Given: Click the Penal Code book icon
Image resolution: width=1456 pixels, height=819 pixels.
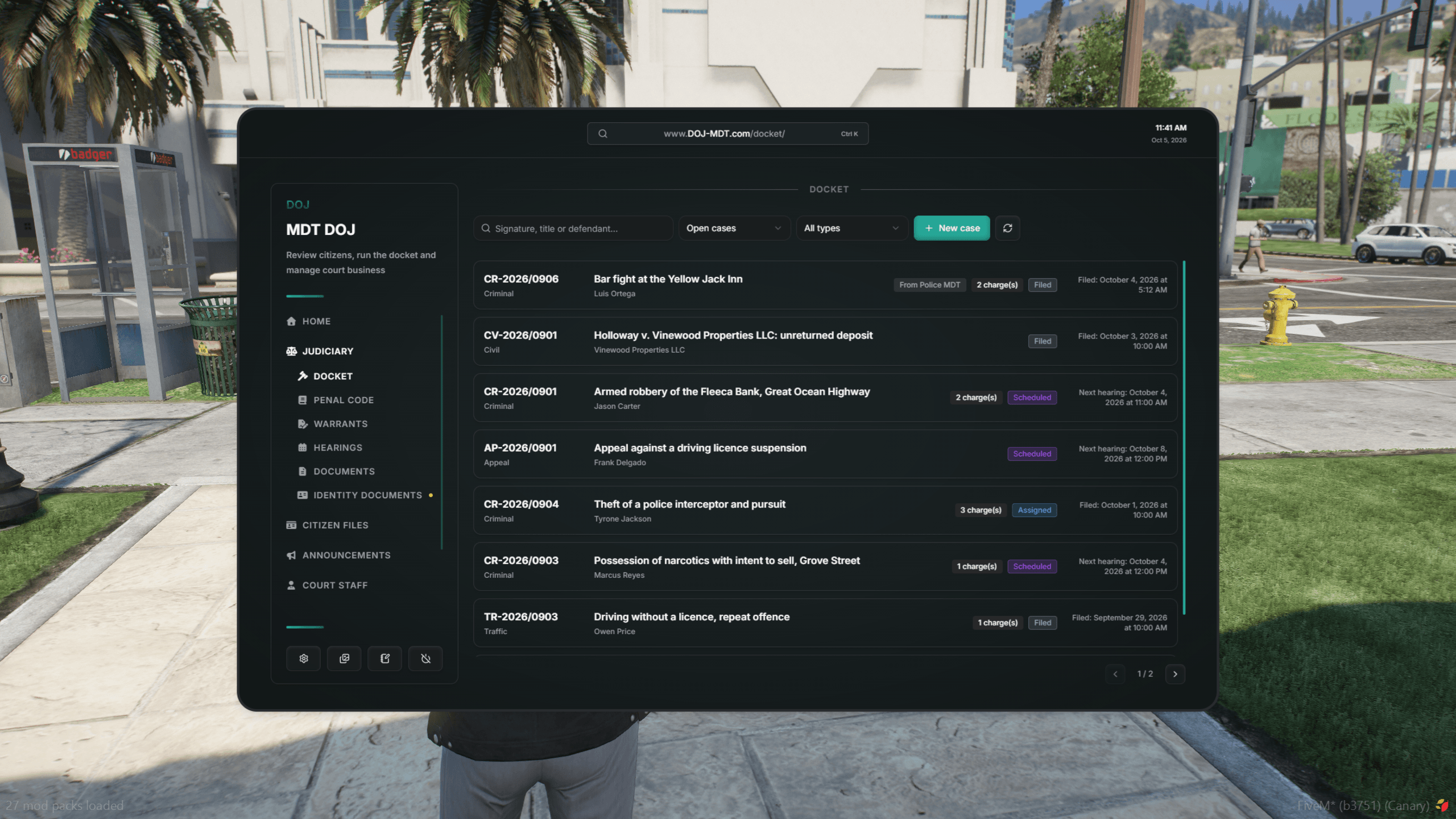Looking at the screenshot, I should click(303, 400).
